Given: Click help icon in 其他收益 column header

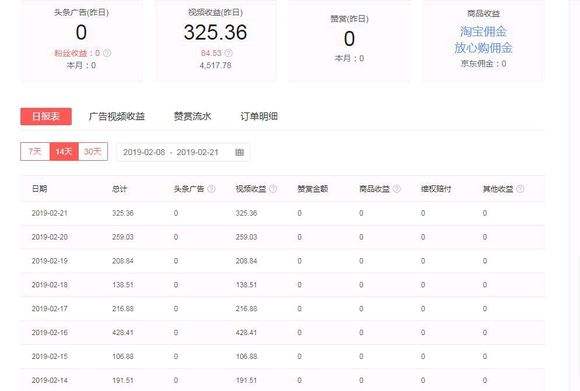Looking at the screenshot, I should pos(520,189).
